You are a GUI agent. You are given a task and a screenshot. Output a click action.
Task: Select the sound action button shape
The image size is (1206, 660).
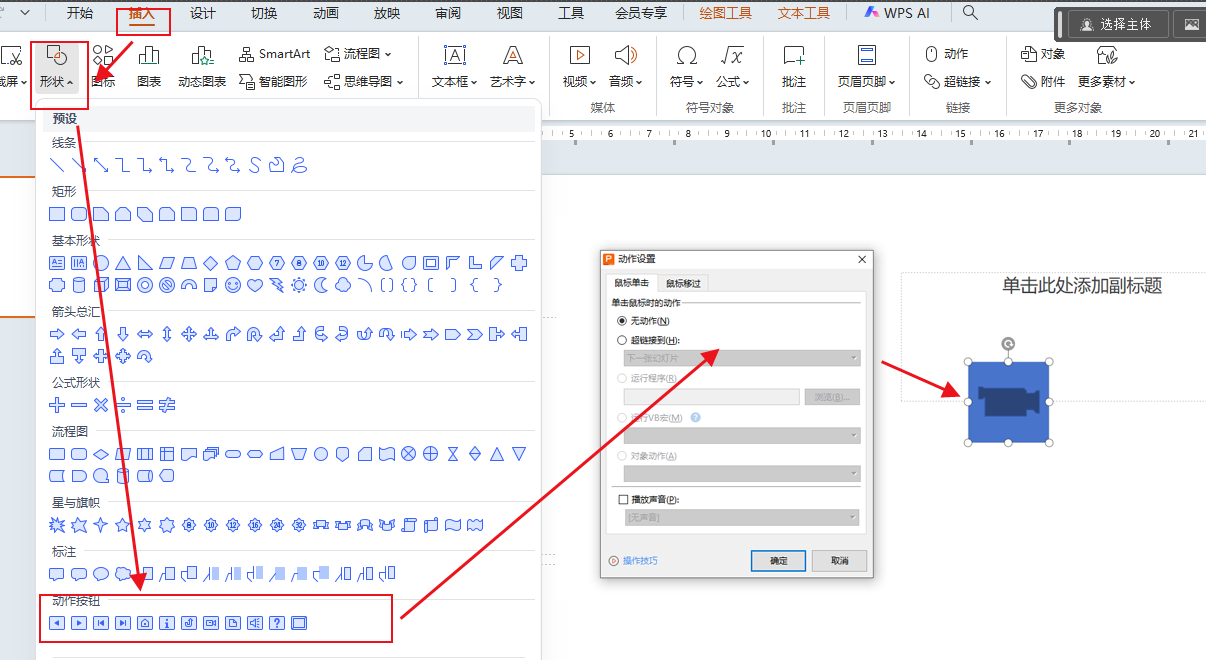pyautogui.click(x=255, y=623)
